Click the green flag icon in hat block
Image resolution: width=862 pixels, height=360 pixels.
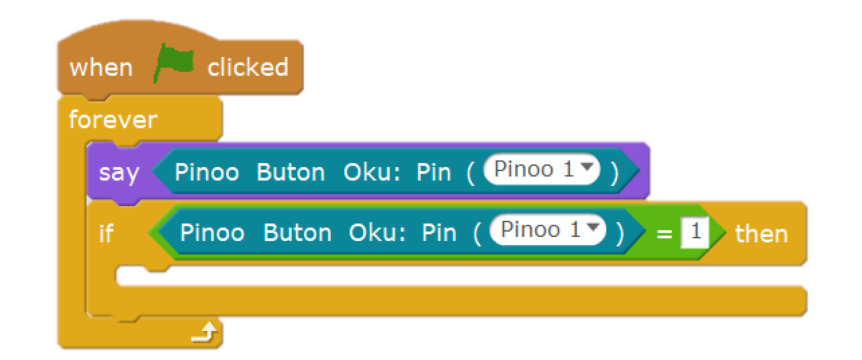[x=174, y=63]
